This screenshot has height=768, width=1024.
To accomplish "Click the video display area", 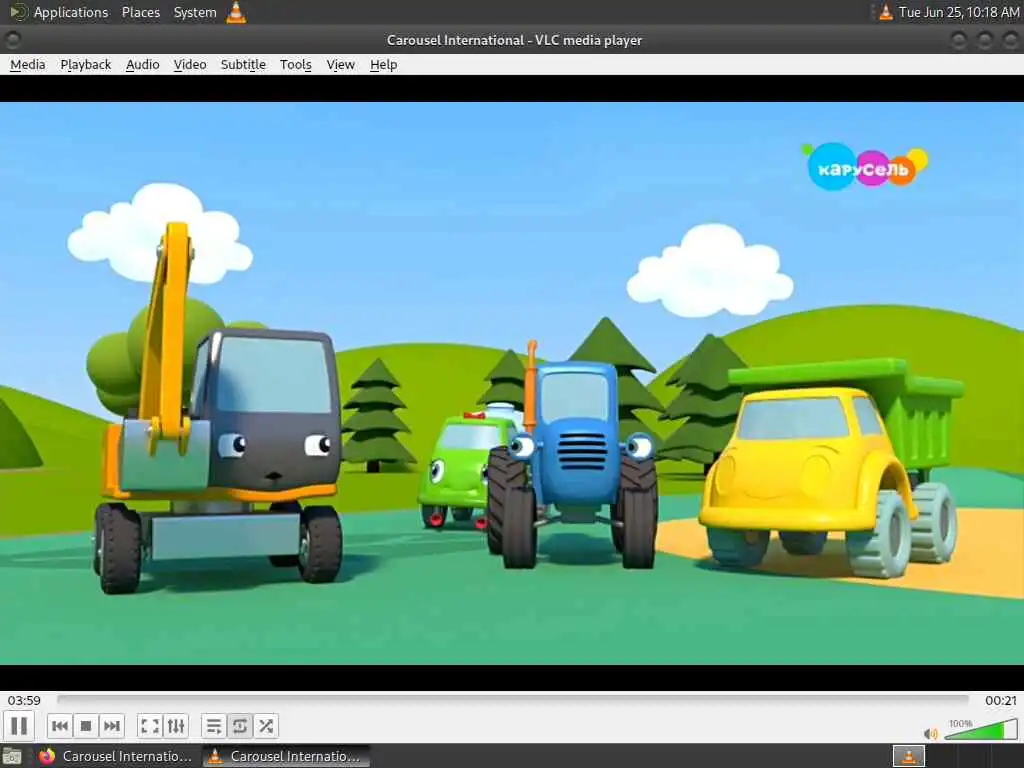I will click(x=512, y=383).
